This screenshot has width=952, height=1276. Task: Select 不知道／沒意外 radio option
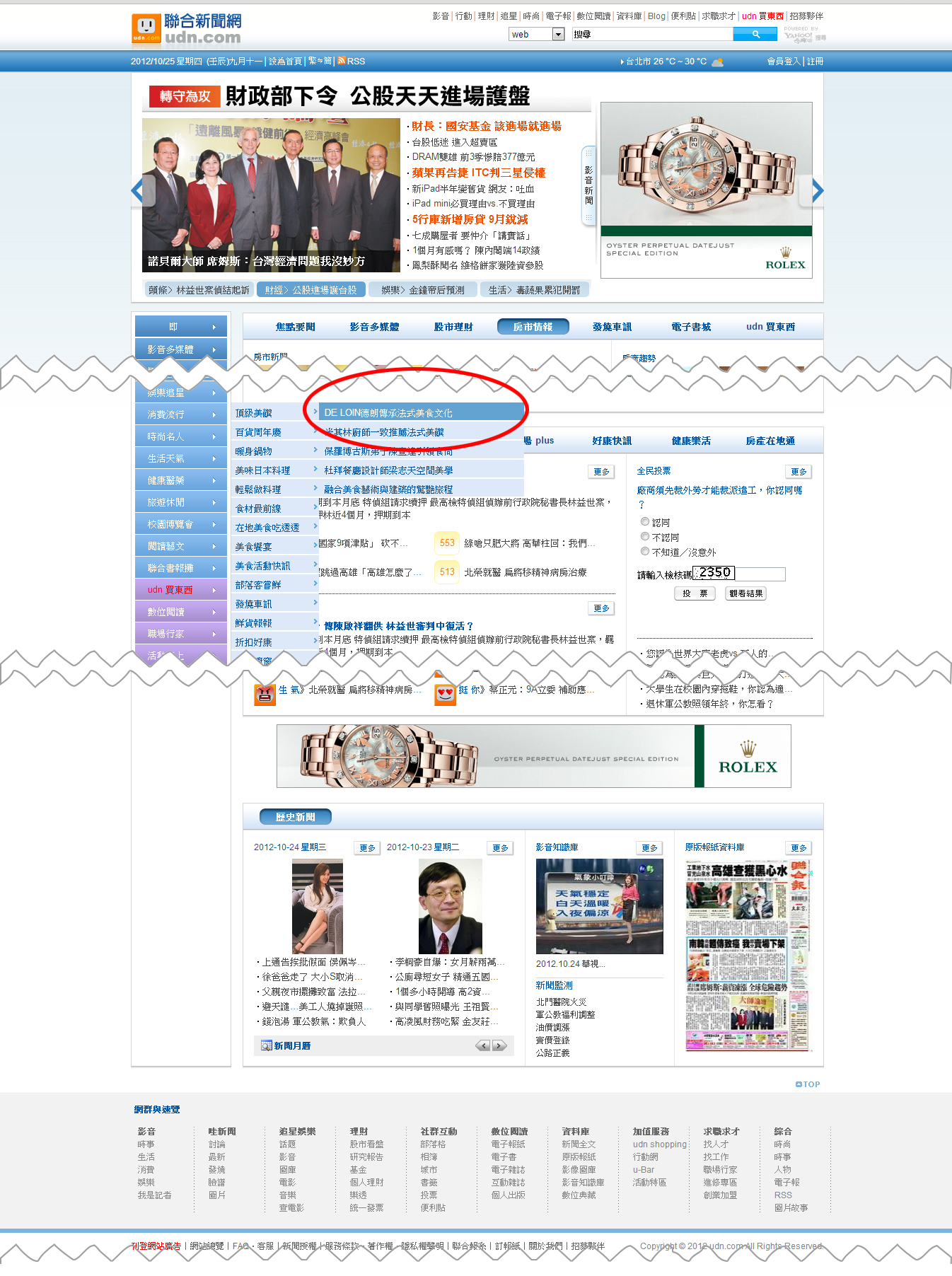pos(644,551)
